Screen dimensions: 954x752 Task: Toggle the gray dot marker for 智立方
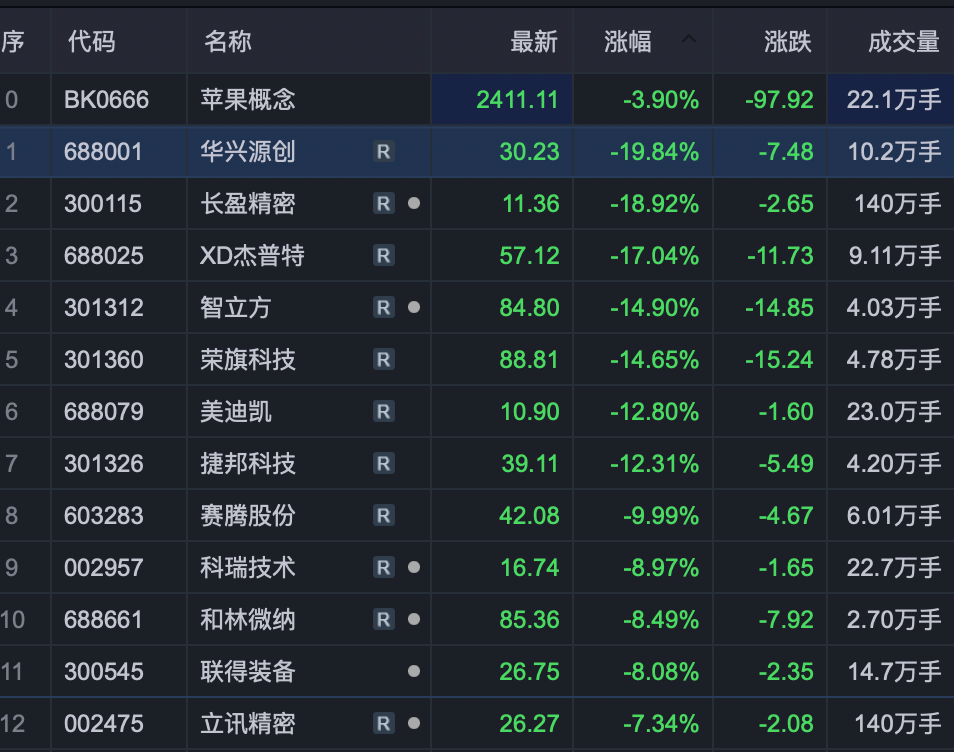tap(414, 307)
